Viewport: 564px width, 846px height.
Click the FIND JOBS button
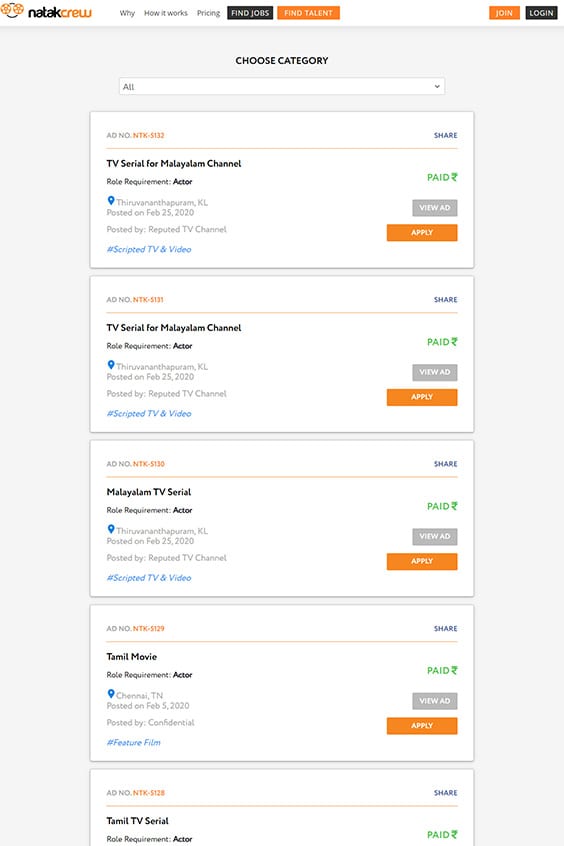pyautogui.click(x=250, y=13)
